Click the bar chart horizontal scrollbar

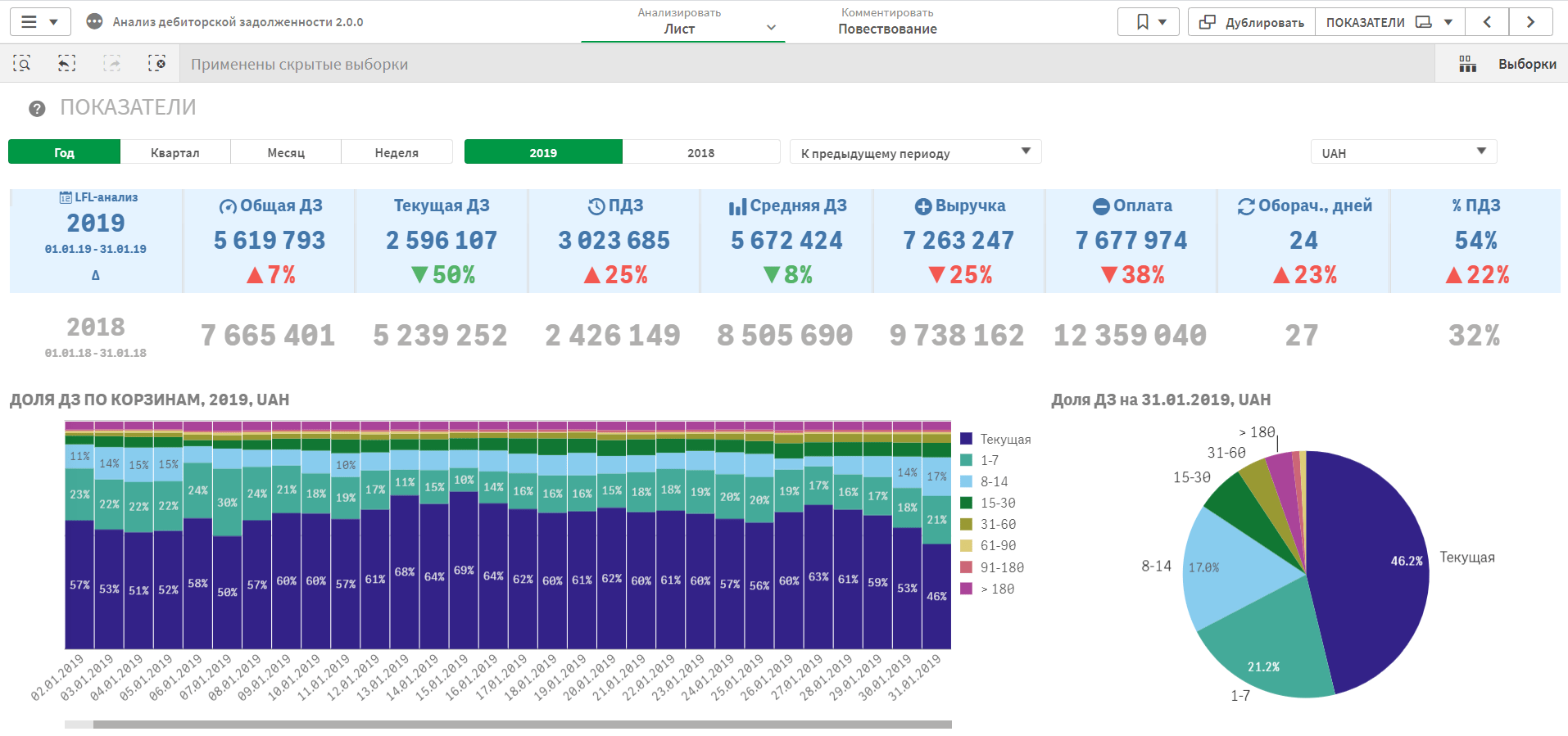(522, 725)
